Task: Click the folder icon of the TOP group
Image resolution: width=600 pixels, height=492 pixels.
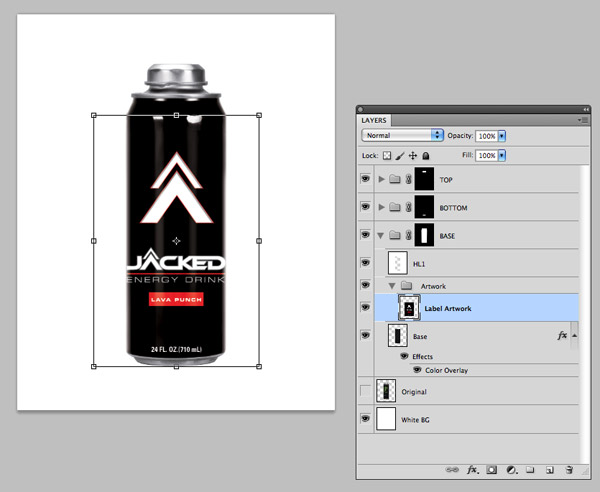Action: [395, 179]
